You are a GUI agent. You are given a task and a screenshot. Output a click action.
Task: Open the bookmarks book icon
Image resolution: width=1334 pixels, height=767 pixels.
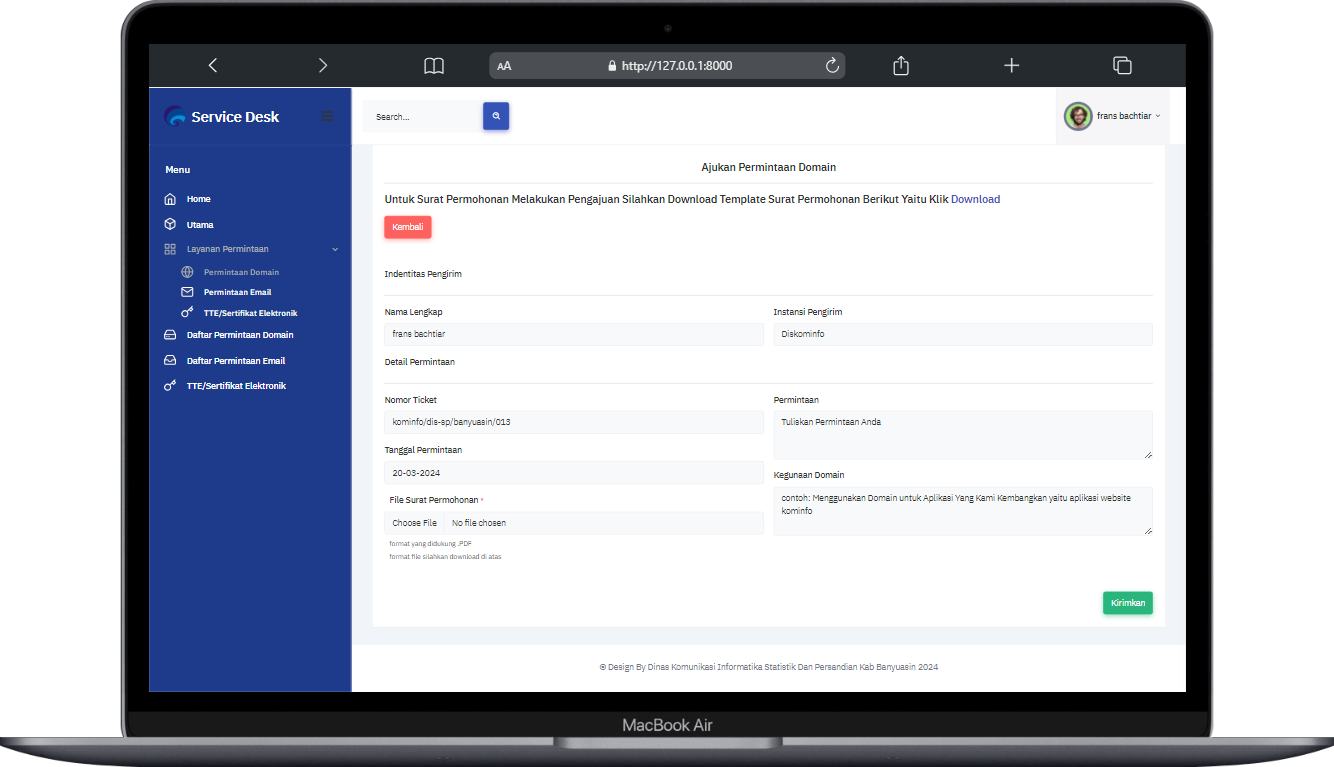coord(434,66)
